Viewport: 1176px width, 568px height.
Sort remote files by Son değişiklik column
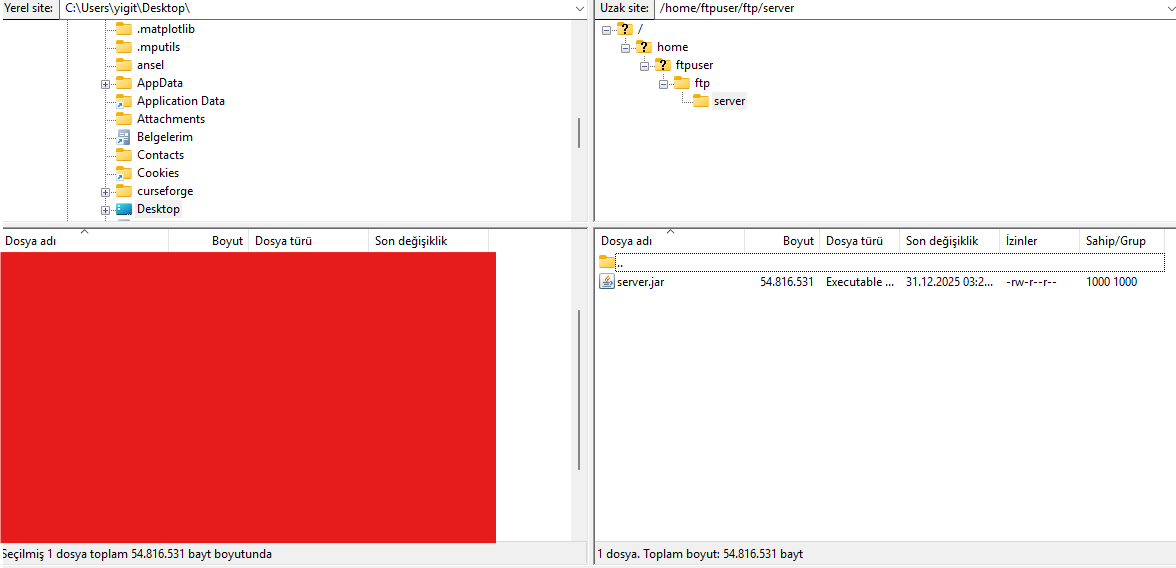950,241
